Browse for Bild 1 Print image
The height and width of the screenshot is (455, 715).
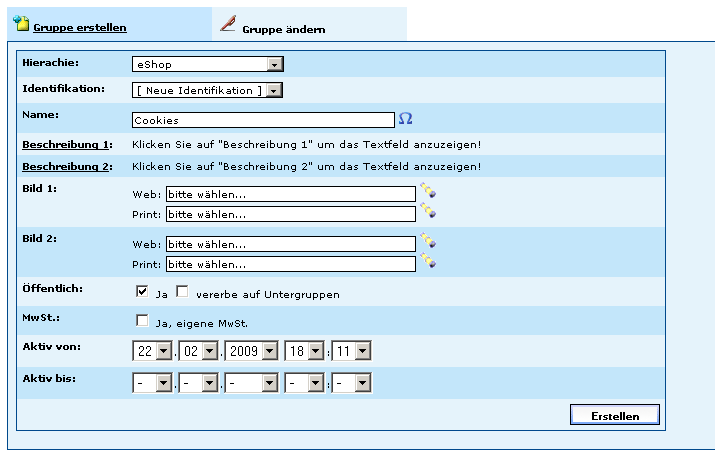[428, 210]
